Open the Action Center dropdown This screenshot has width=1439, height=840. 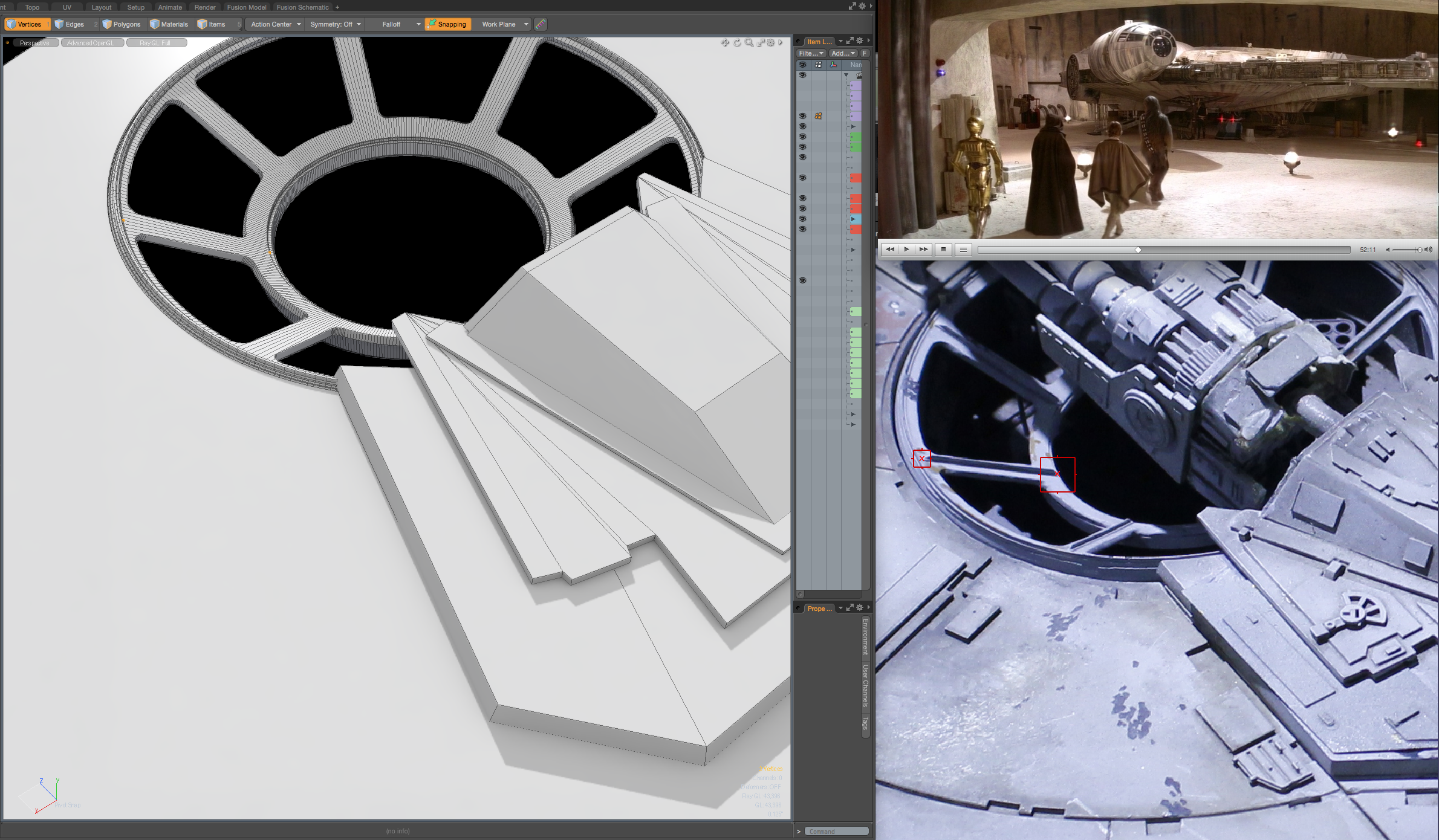(276, 24)
